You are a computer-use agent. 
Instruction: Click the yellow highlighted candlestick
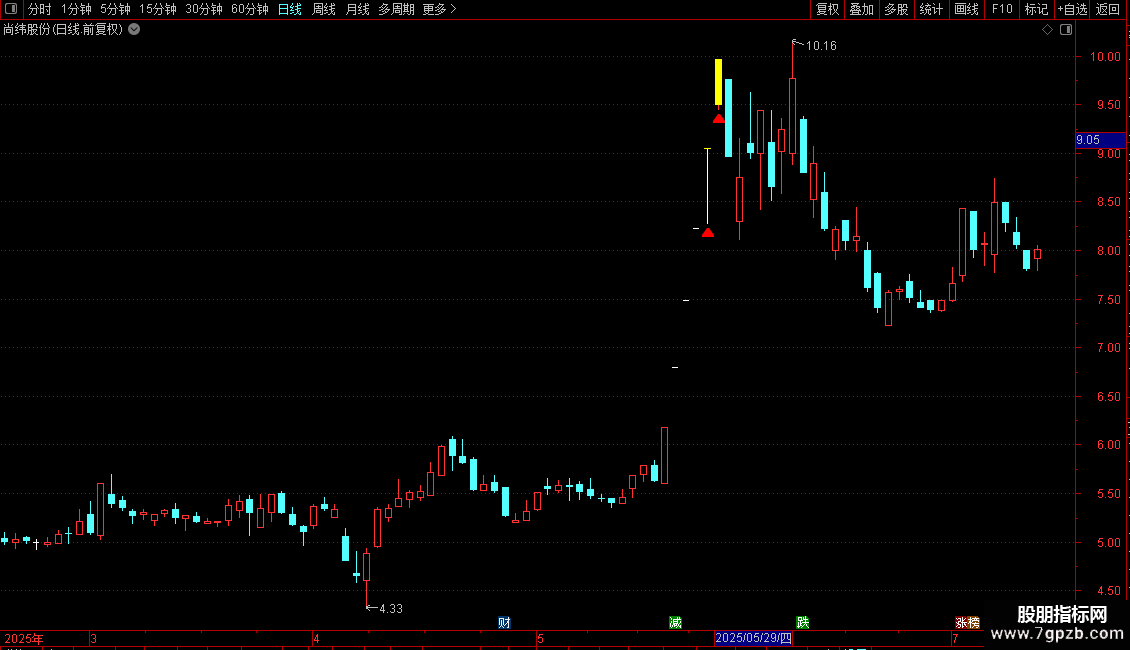click(719, 82)
